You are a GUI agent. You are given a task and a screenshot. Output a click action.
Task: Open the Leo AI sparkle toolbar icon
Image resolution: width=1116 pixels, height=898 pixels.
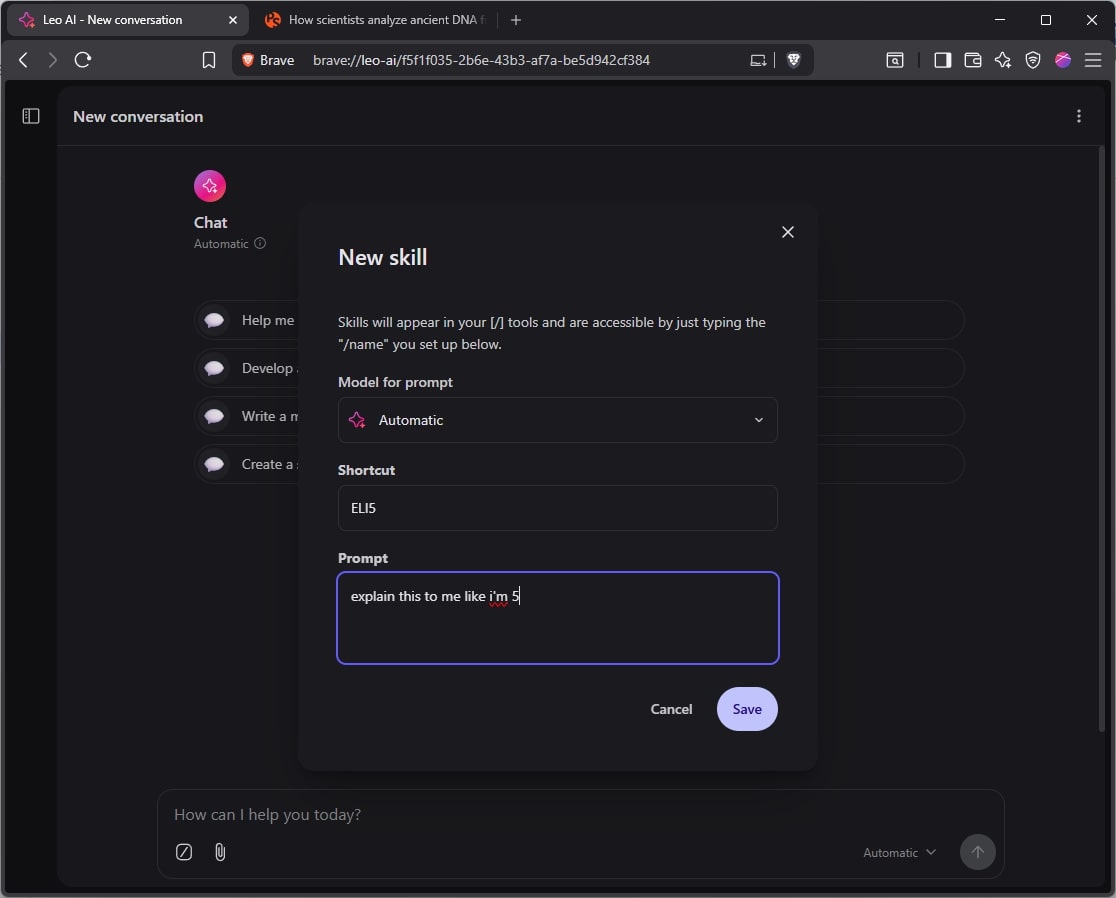1002,60
